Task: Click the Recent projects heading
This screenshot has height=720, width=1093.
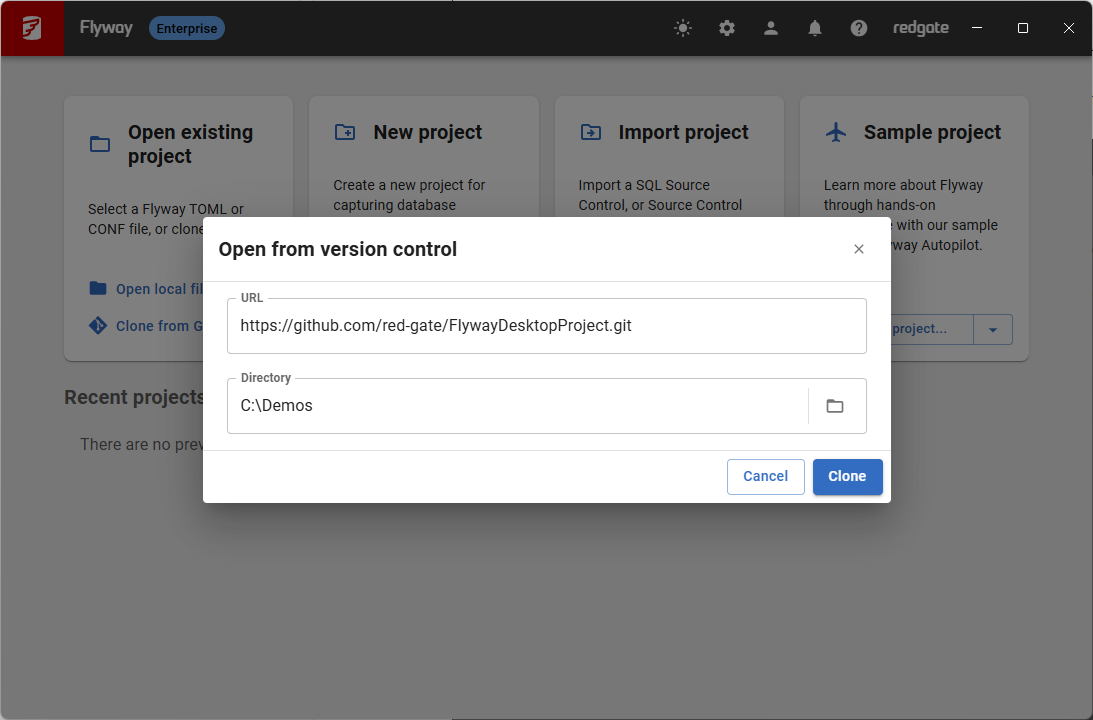Action: (134, 397)
